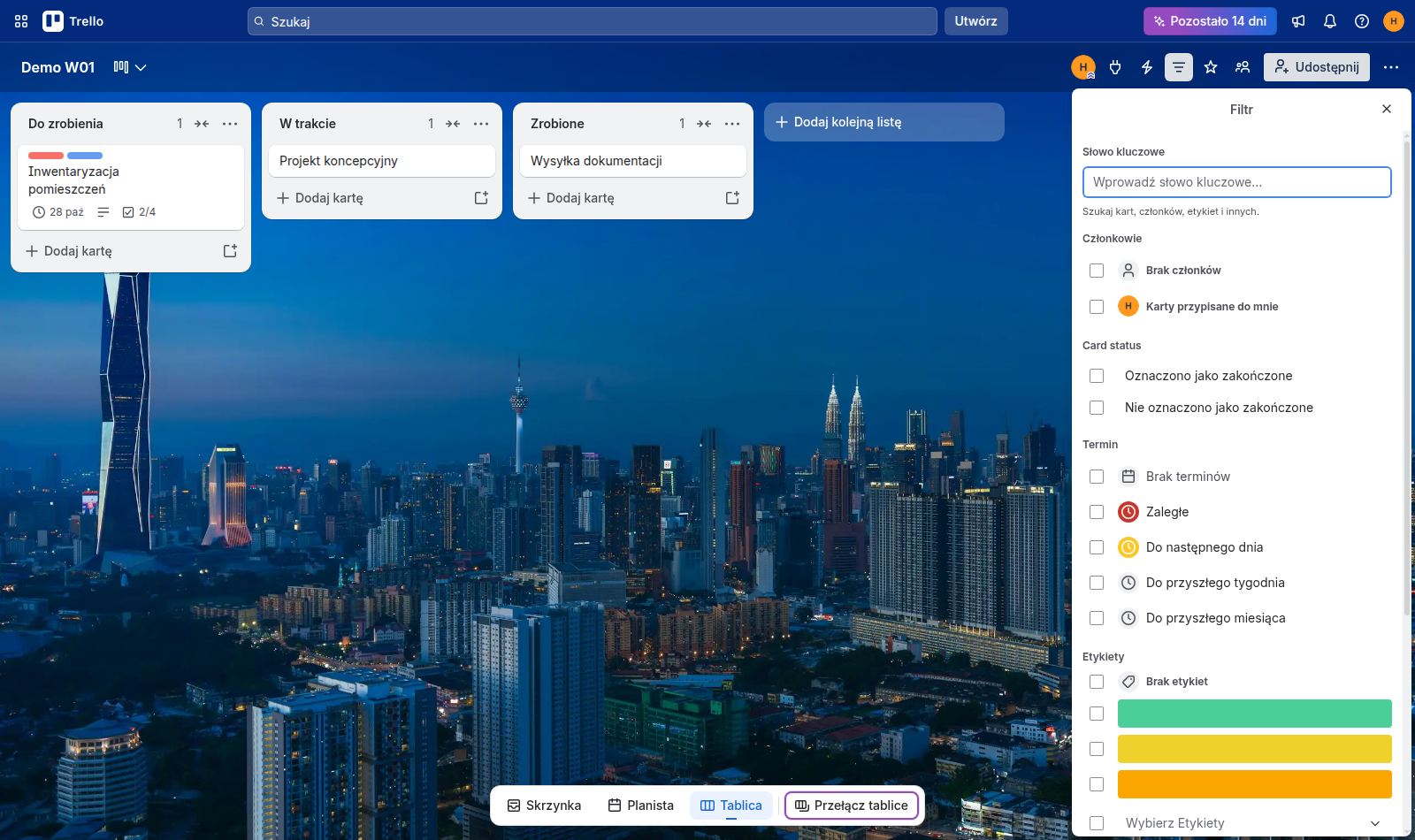Collapse the Do zrobienia list

pos(202,124)
